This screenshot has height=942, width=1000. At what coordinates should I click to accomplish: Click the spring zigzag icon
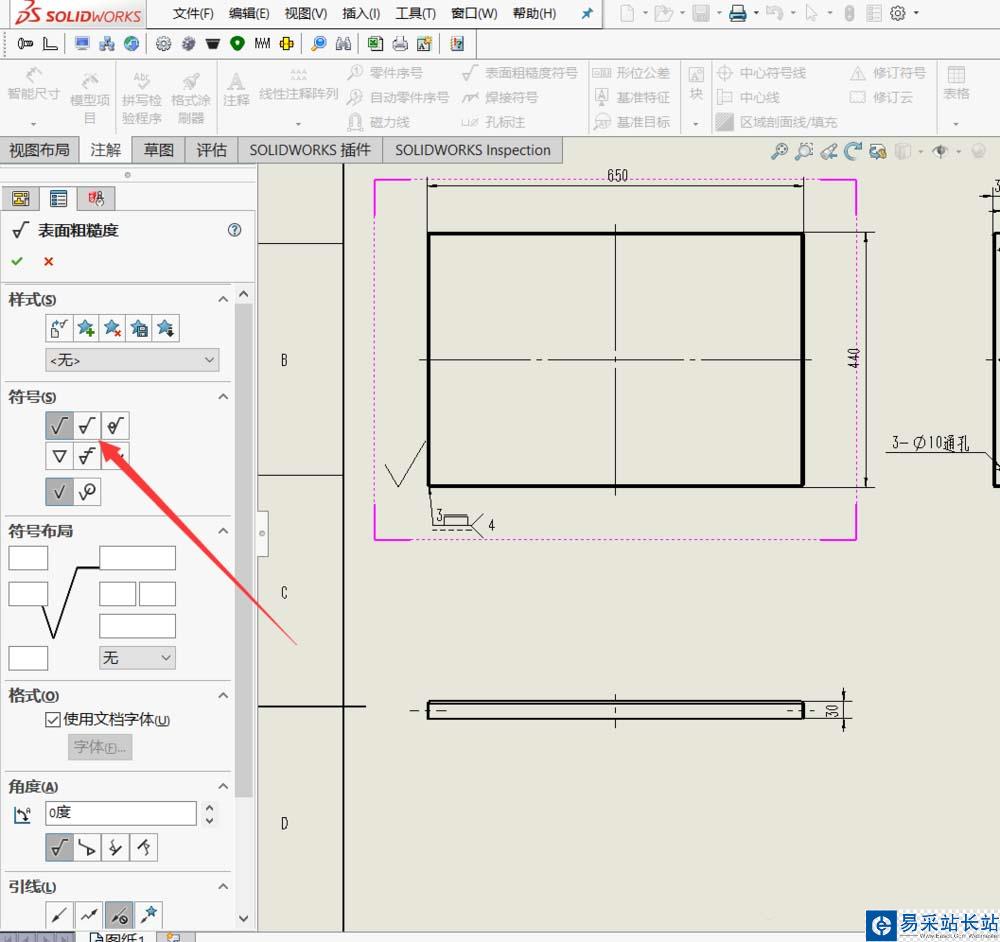tap(262, 43)
